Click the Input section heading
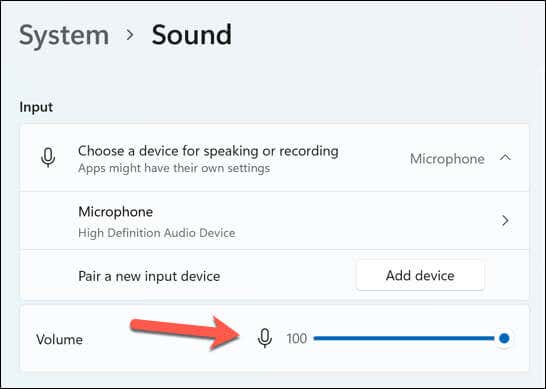 [36, 107]
